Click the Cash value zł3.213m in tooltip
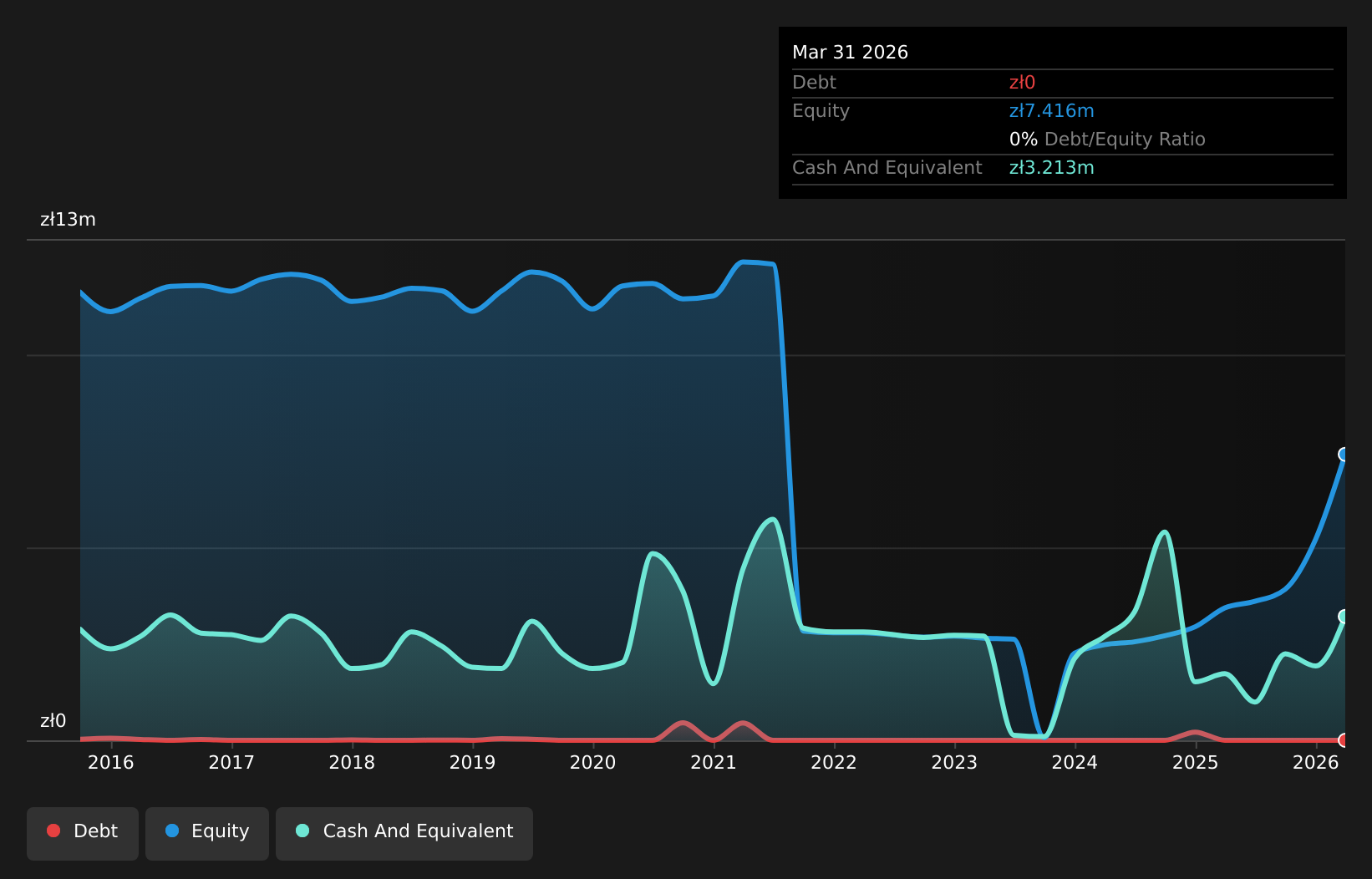Viewport: 1372px width, 879px height. pos(1051,168)
